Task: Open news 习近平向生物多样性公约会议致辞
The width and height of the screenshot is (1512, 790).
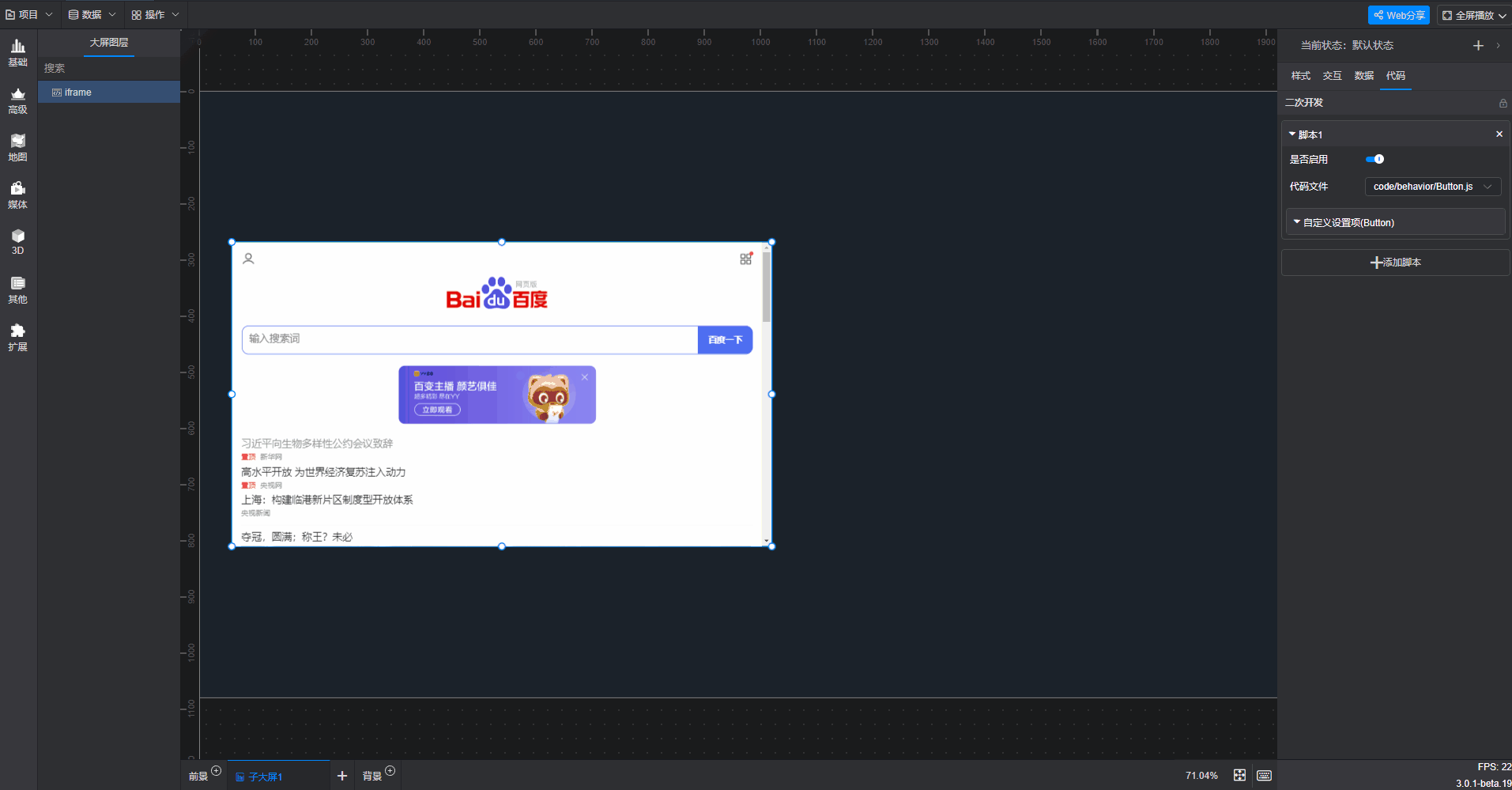Action: pyautogui.click(x=317, y=444)
